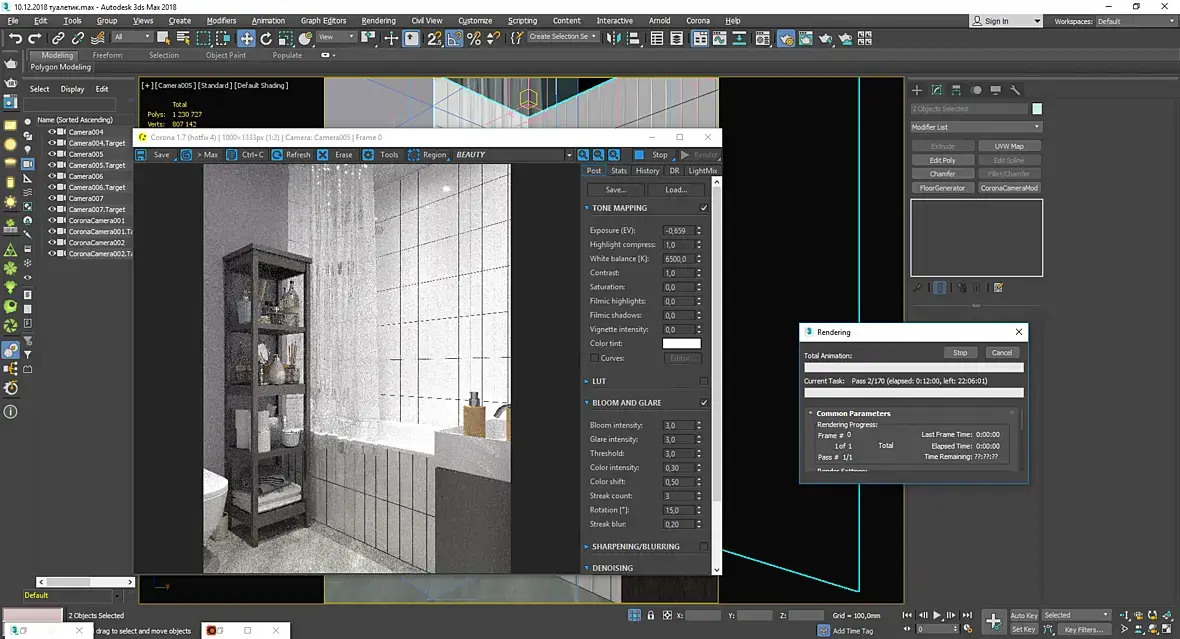The width and height of the screenshot is (1180, 639).
Task: Click the Undo arrow in main toolbar
Action: (x=15, y=38)
